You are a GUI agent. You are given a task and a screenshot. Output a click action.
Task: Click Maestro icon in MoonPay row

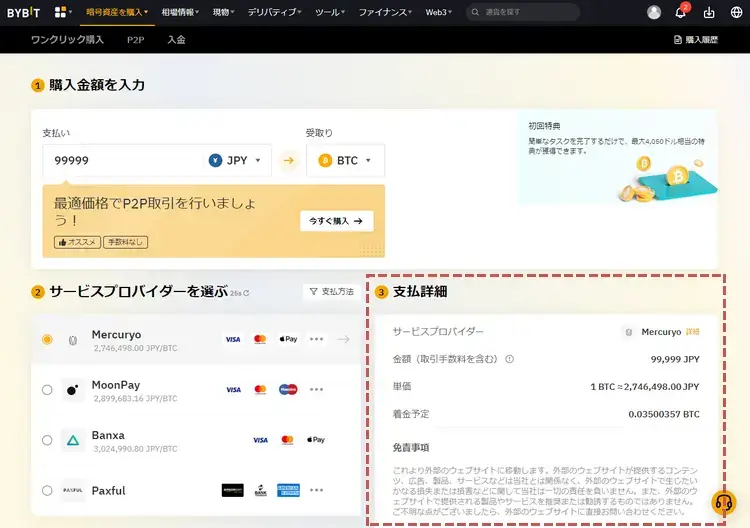point(288,390)
